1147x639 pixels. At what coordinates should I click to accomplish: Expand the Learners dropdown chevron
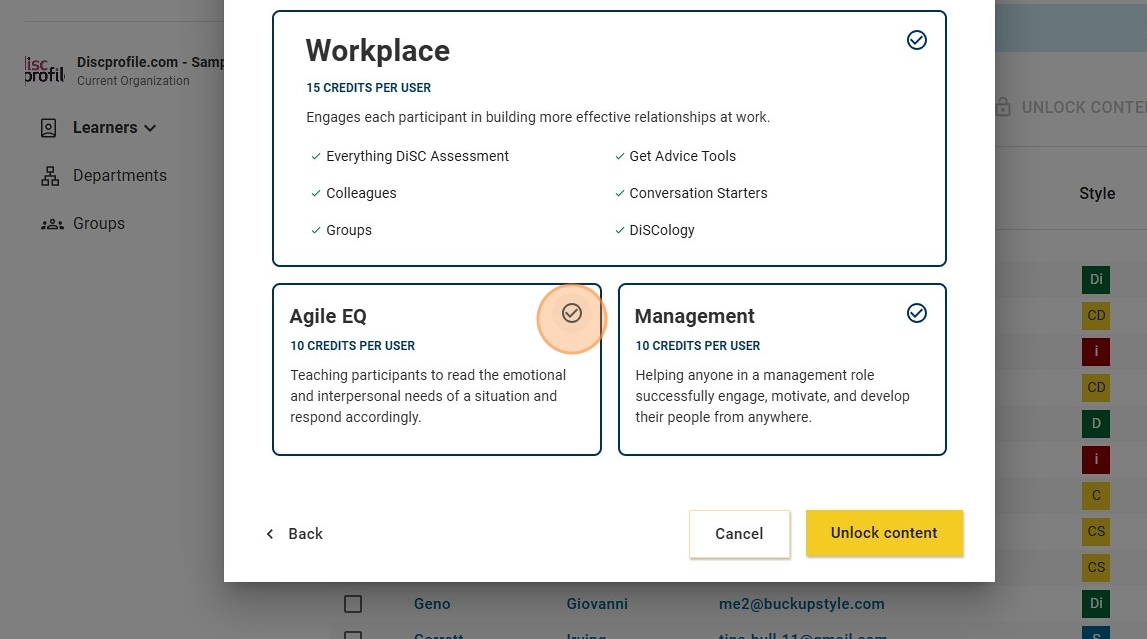[150, 128]
